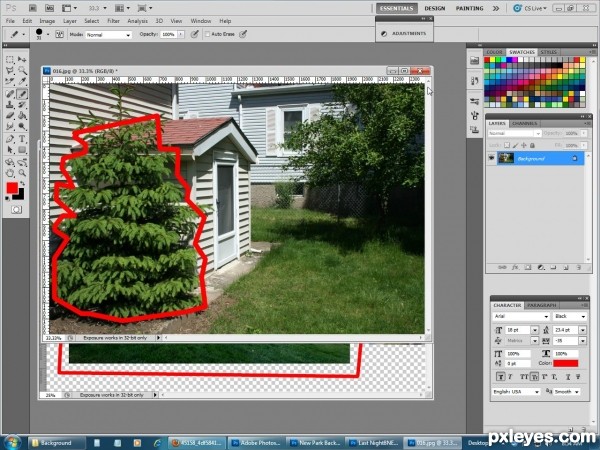Open the leading 23.4 pt dropdown
This screenshot has width=600, height=450.
(583, 330)
